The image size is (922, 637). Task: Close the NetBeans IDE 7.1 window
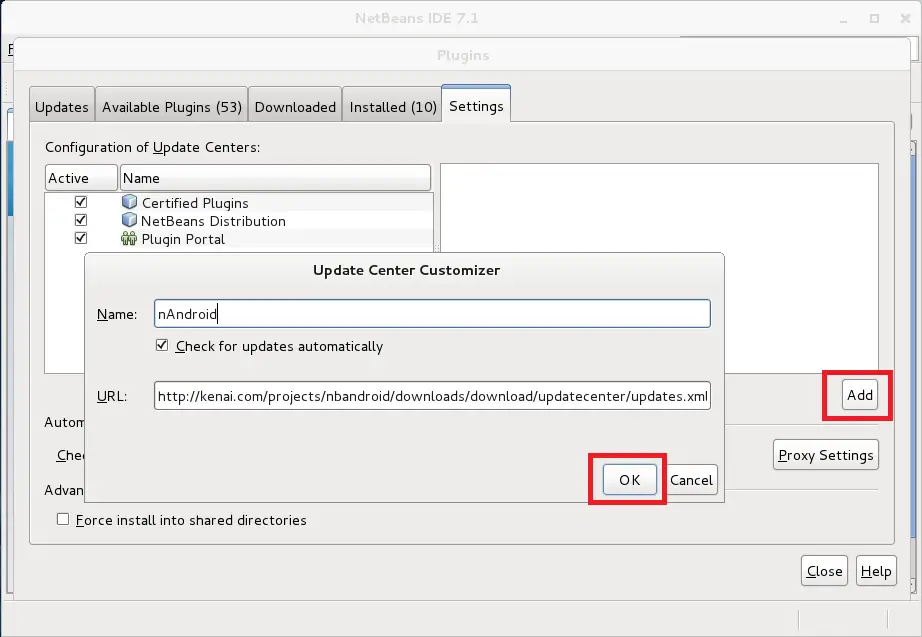pyautogui.click(x=906, y=19)
